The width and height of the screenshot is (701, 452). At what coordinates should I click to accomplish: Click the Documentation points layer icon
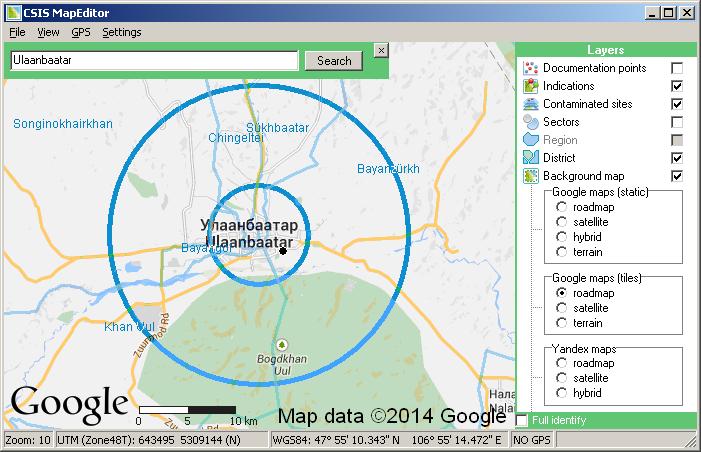point(531,68)
